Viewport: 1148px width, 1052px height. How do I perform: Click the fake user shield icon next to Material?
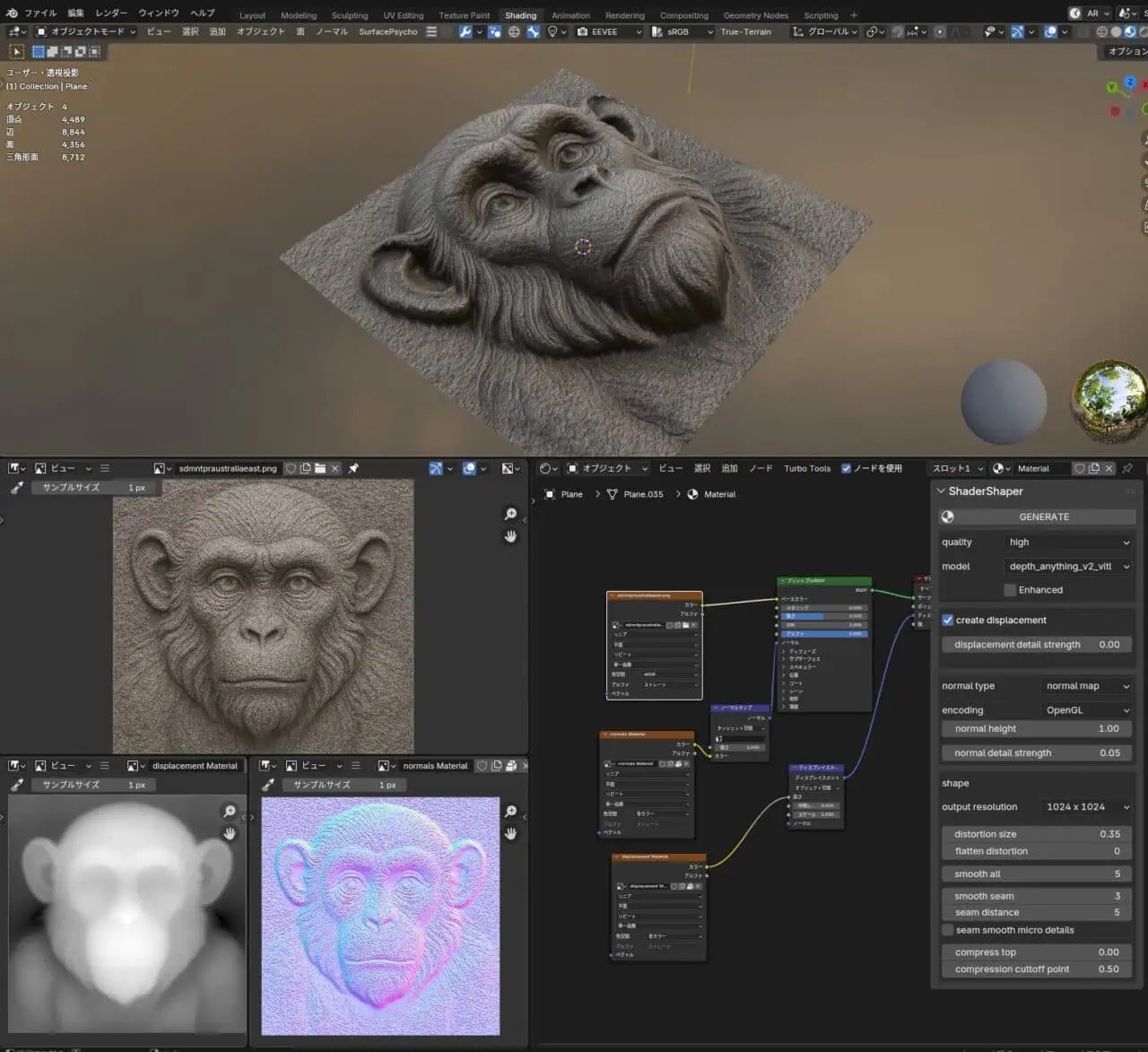pyautogui.click(x=1080, y=468)
